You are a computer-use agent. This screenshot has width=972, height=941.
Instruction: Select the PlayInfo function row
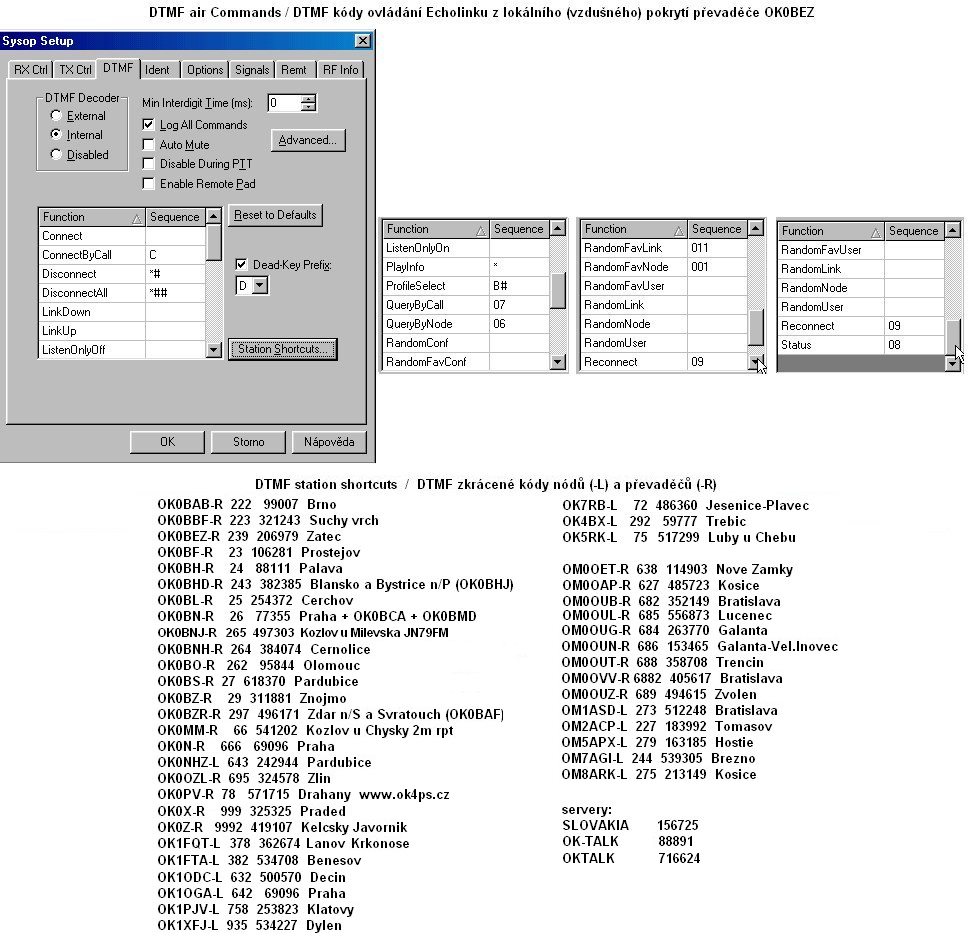click(466, 267)
